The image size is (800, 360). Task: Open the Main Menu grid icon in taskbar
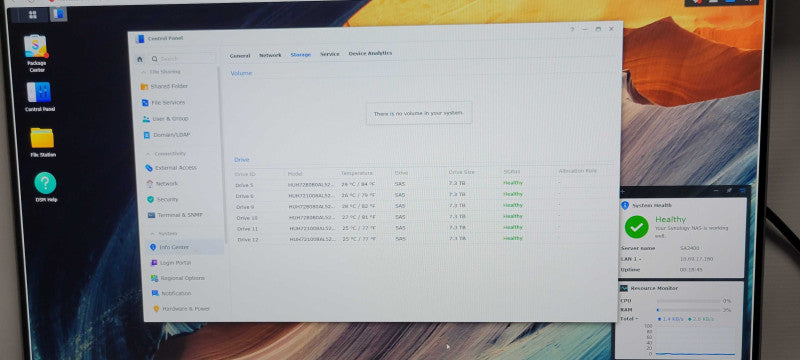[x=33, y=15]
